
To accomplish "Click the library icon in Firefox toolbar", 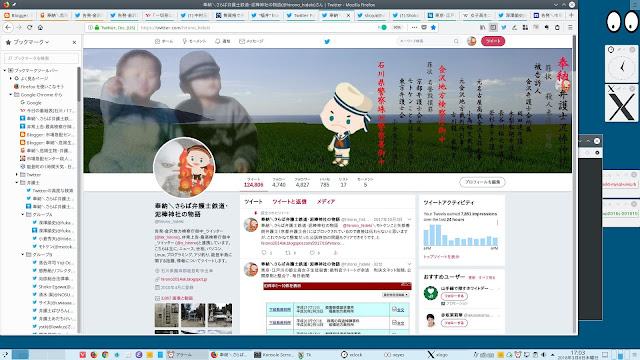I will click(x=482, y=27).
